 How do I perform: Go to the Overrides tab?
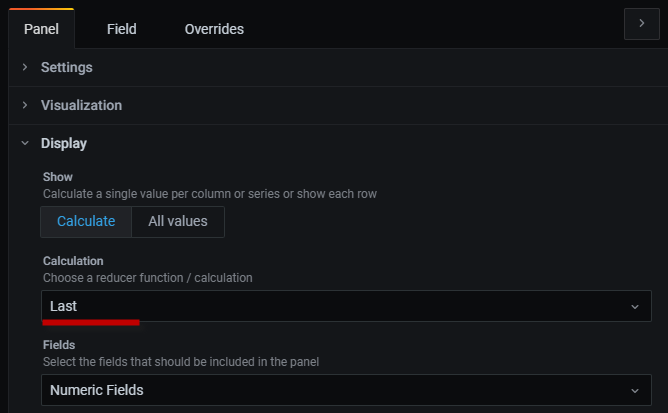tap(214, 29)
